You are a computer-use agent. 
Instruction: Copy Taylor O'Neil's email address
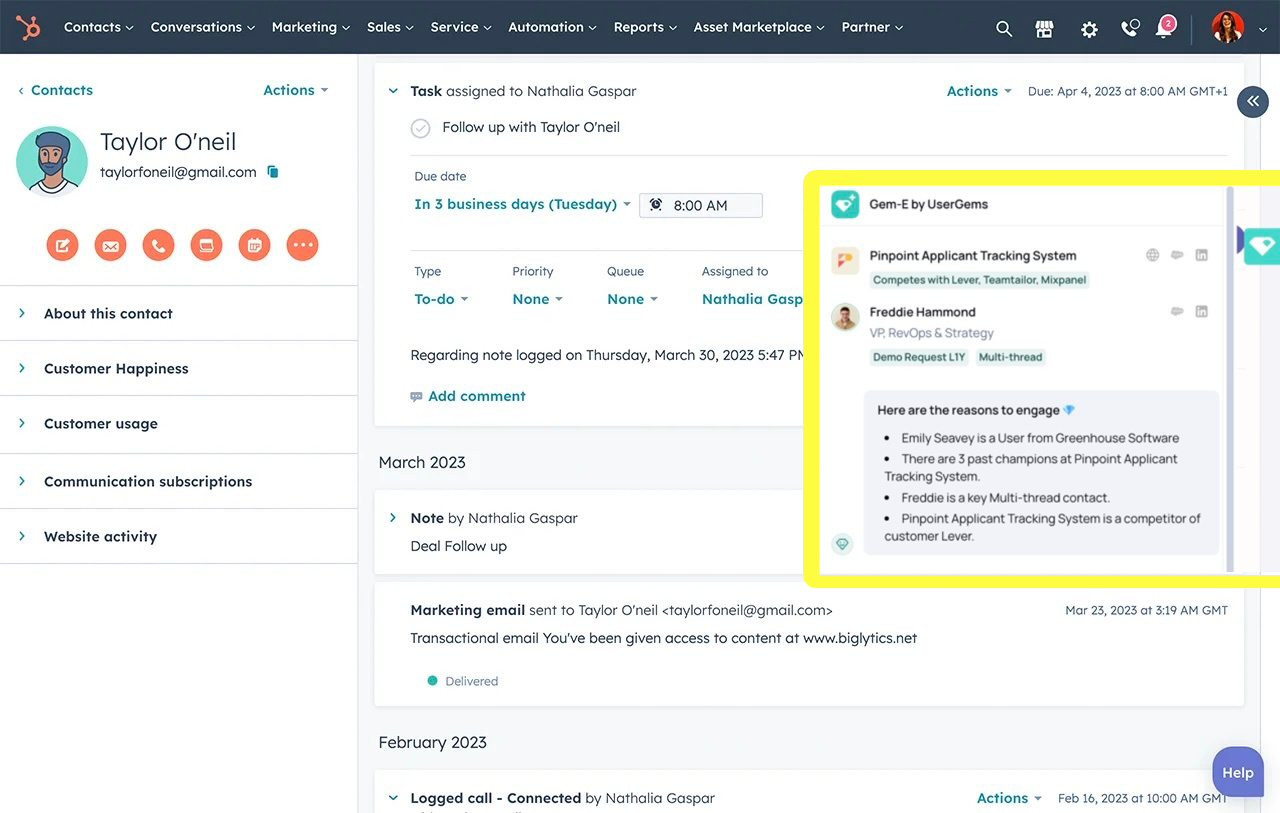pos(273,172)
